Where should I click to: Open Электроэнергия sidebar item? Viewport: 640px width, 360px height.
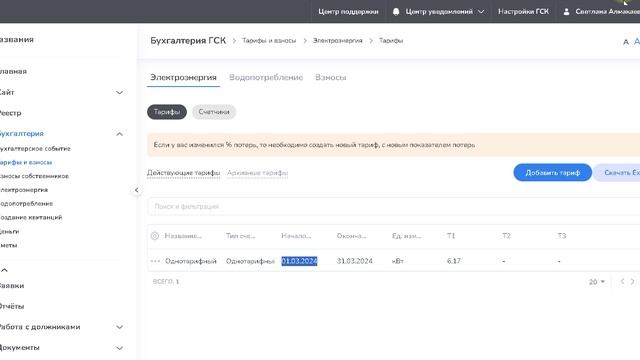coord(24,190)
